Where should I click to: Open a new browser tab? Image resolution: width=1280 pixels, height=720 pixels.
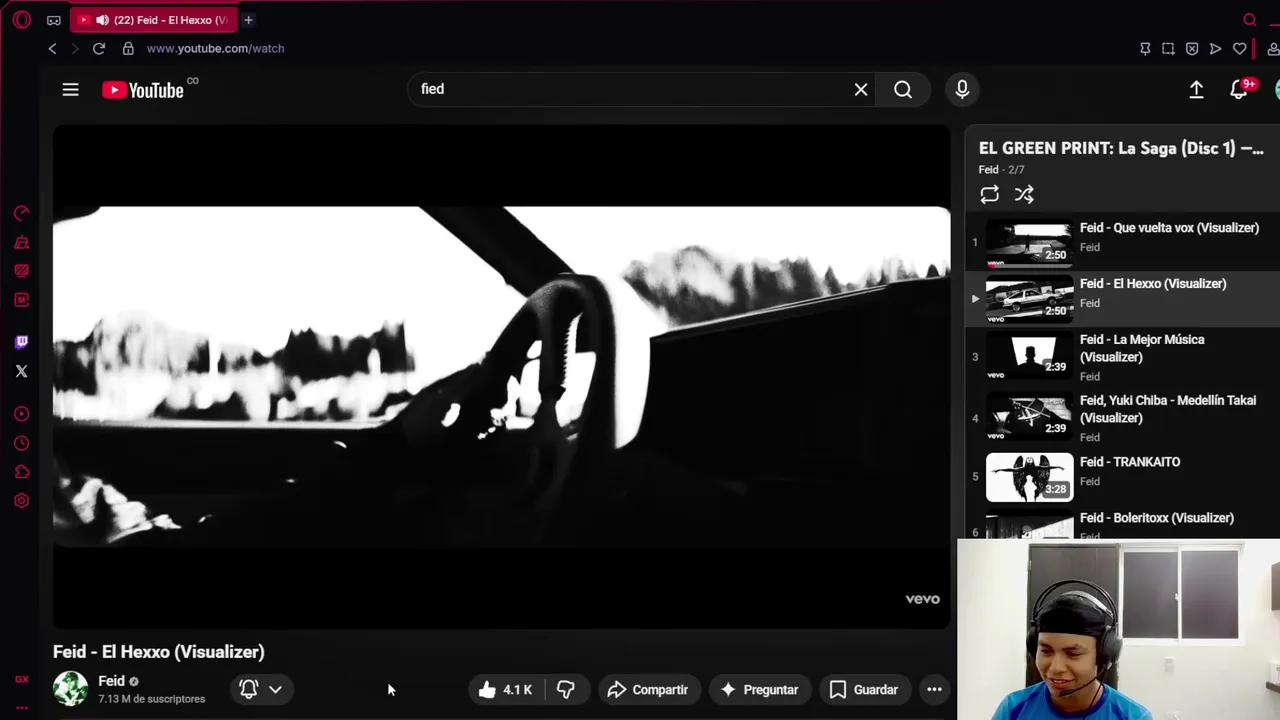point(248,20)
